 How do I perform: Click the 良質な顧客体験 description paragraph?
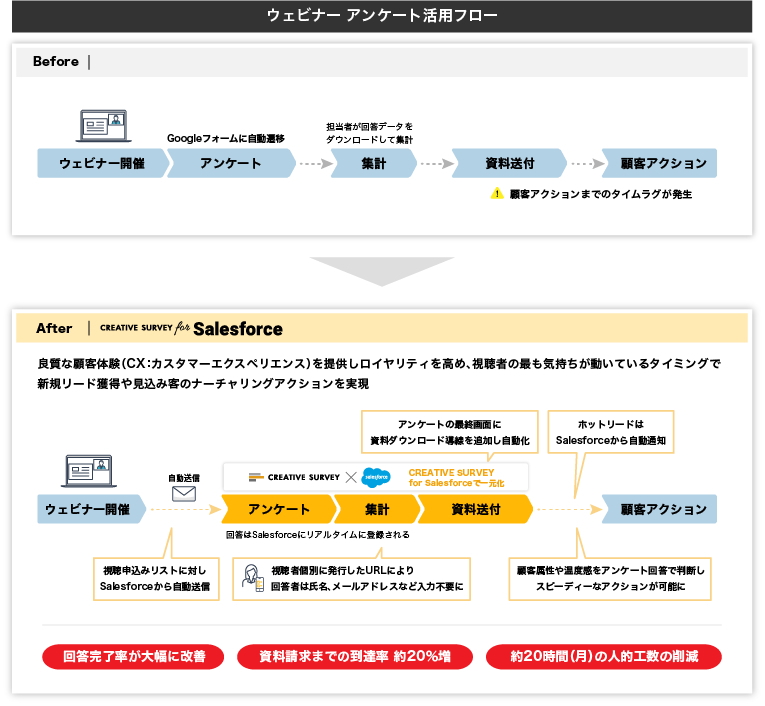pyautogui.click(x=379, y=373)
